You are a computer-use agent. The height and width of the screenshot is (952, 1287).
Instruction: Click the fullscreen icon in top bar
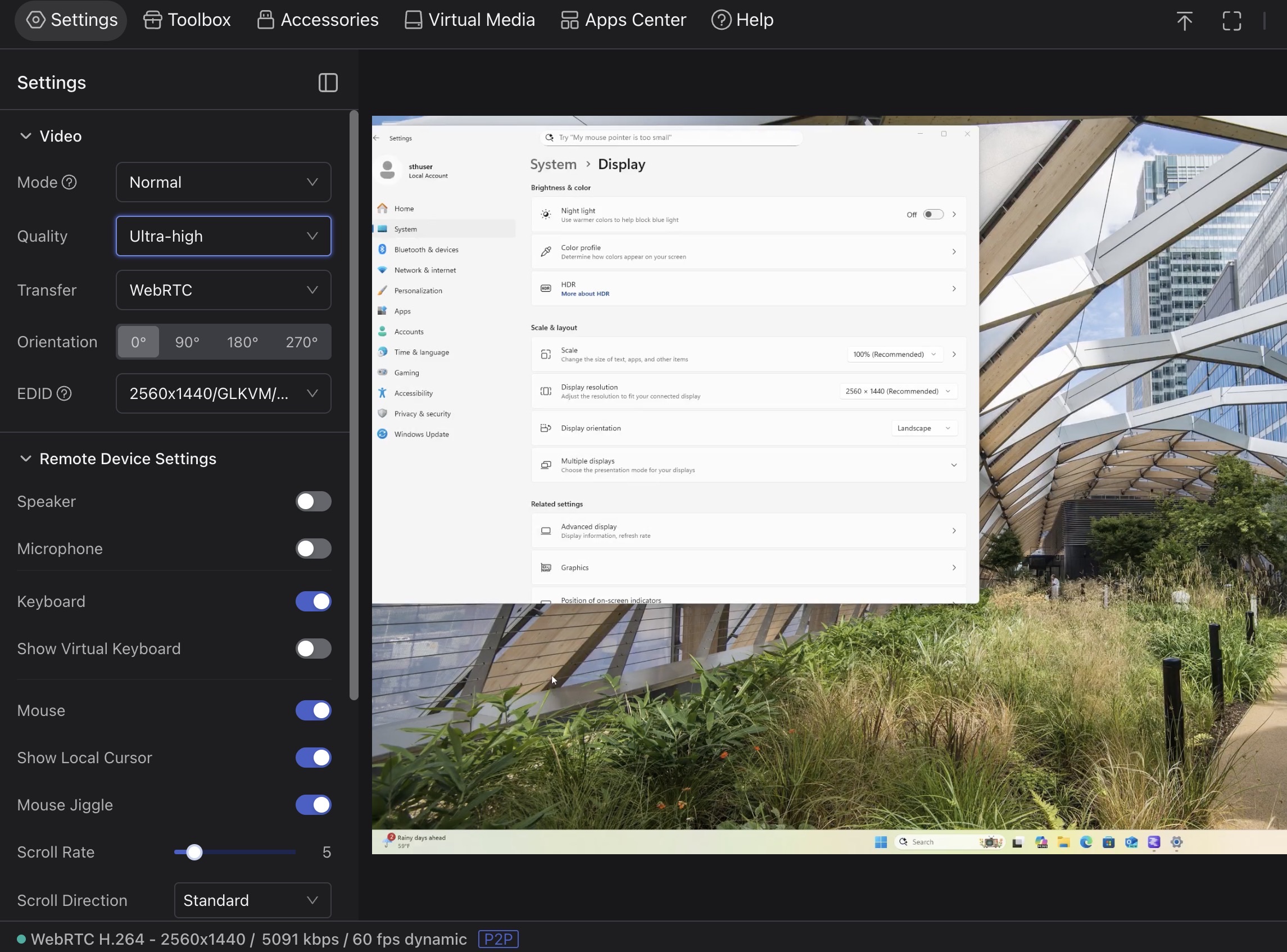1232,21
